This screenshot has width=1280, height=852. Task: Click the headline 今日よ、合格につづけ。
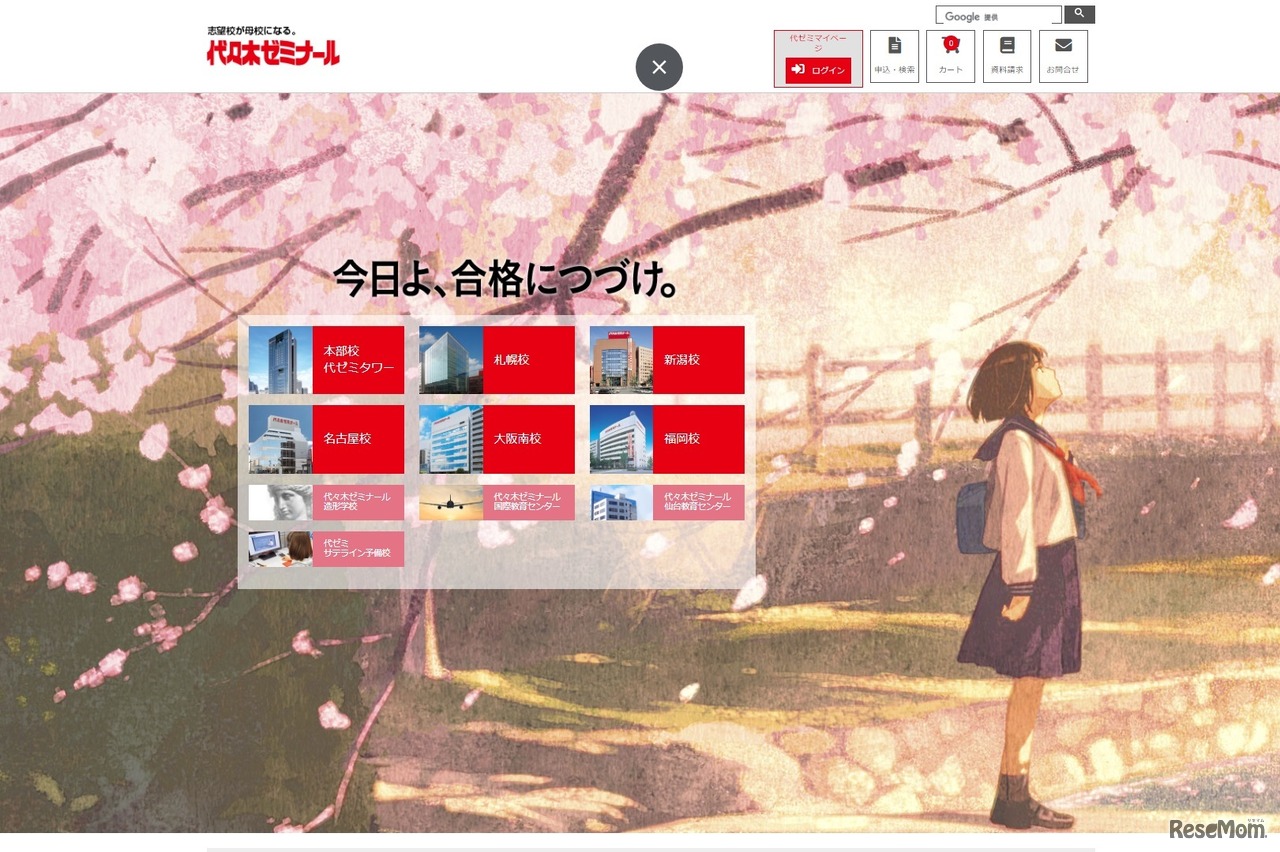coord(506,280)
